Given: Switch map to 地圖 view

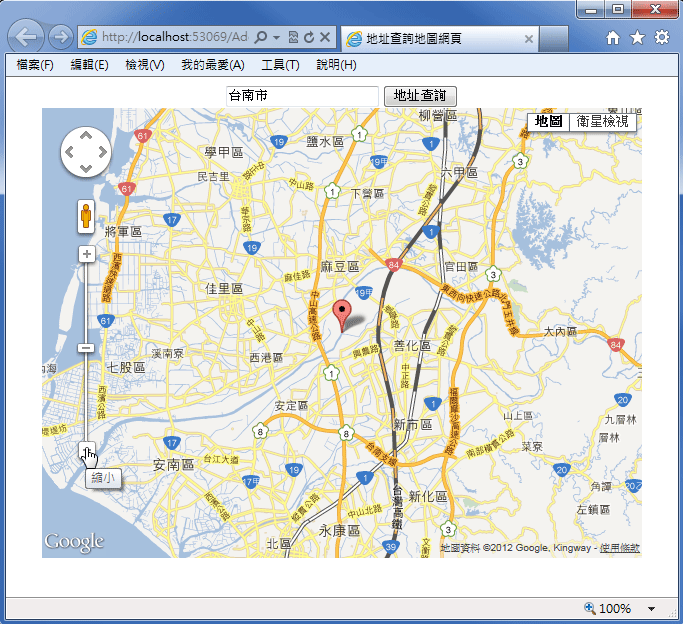Looking at the screenshot, I should (548, 121).
